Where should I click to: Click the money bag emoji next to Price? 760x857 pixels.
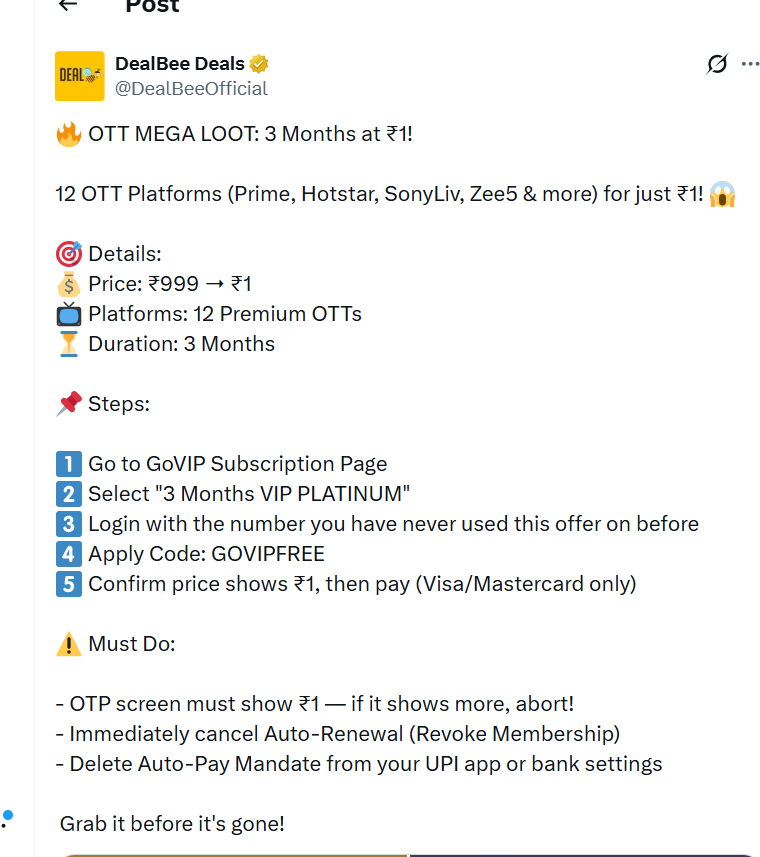pyautogui.click(x=67, y=283)
